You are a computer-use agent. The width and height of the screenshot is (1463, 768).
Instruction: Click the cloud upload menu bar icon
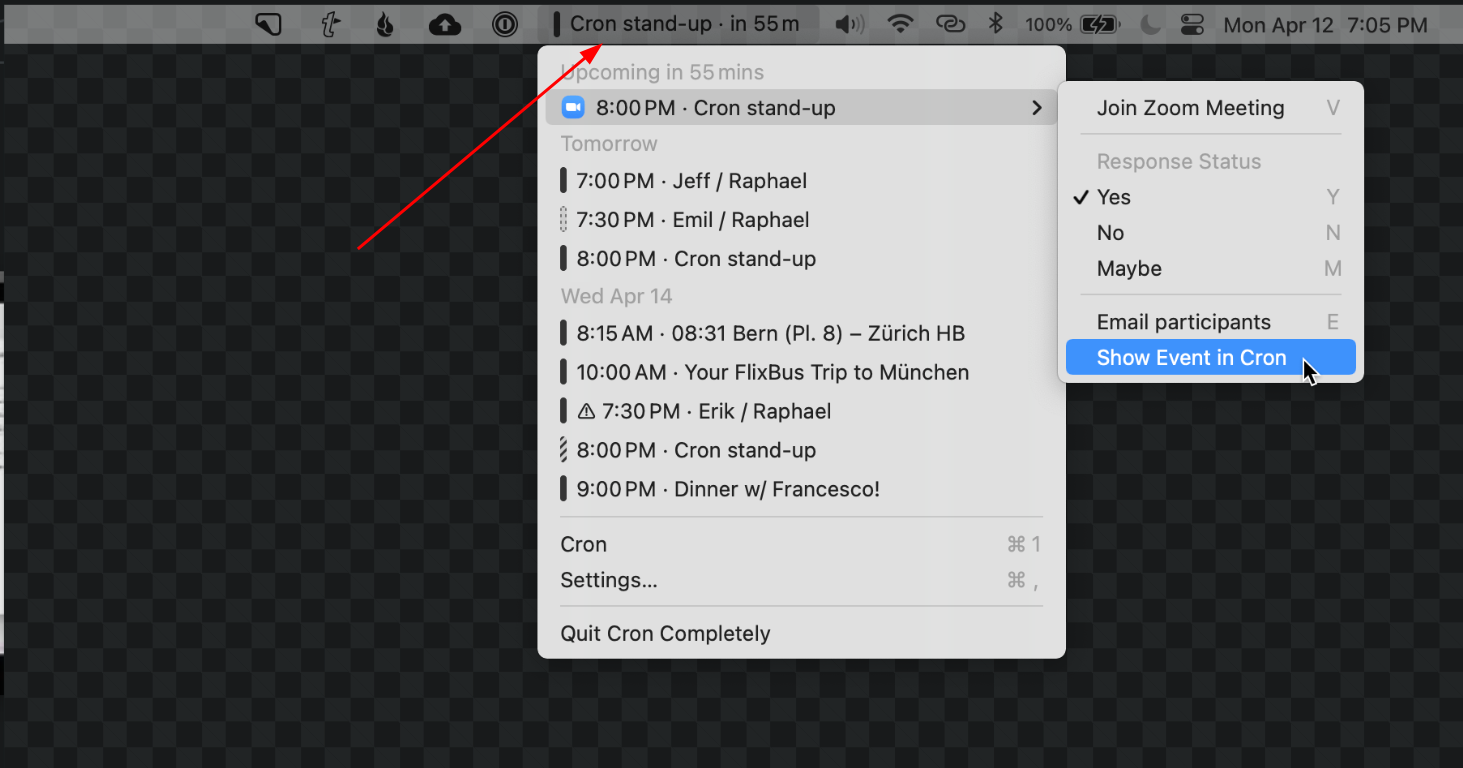(444, 24)
